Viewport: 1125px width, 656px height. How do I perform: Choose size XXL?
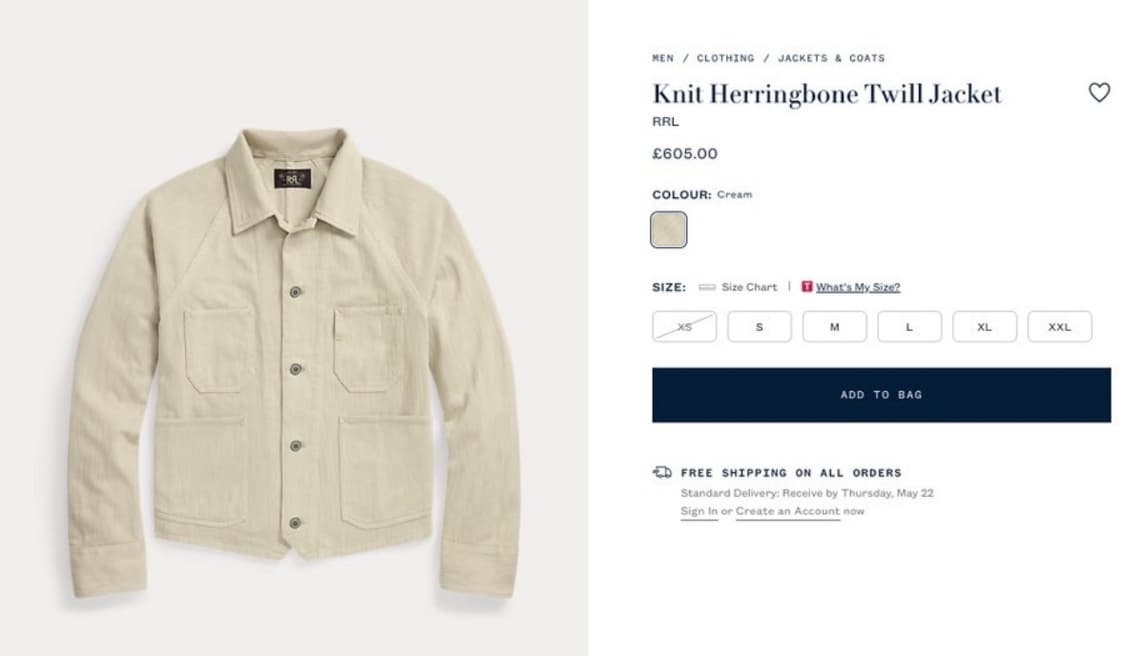click(x=1059, y=327)
